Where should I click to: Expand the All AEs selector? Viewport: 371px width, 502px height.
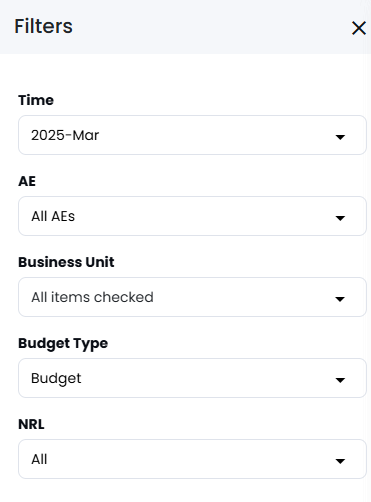pyautogui.click(x=192, y=216)
